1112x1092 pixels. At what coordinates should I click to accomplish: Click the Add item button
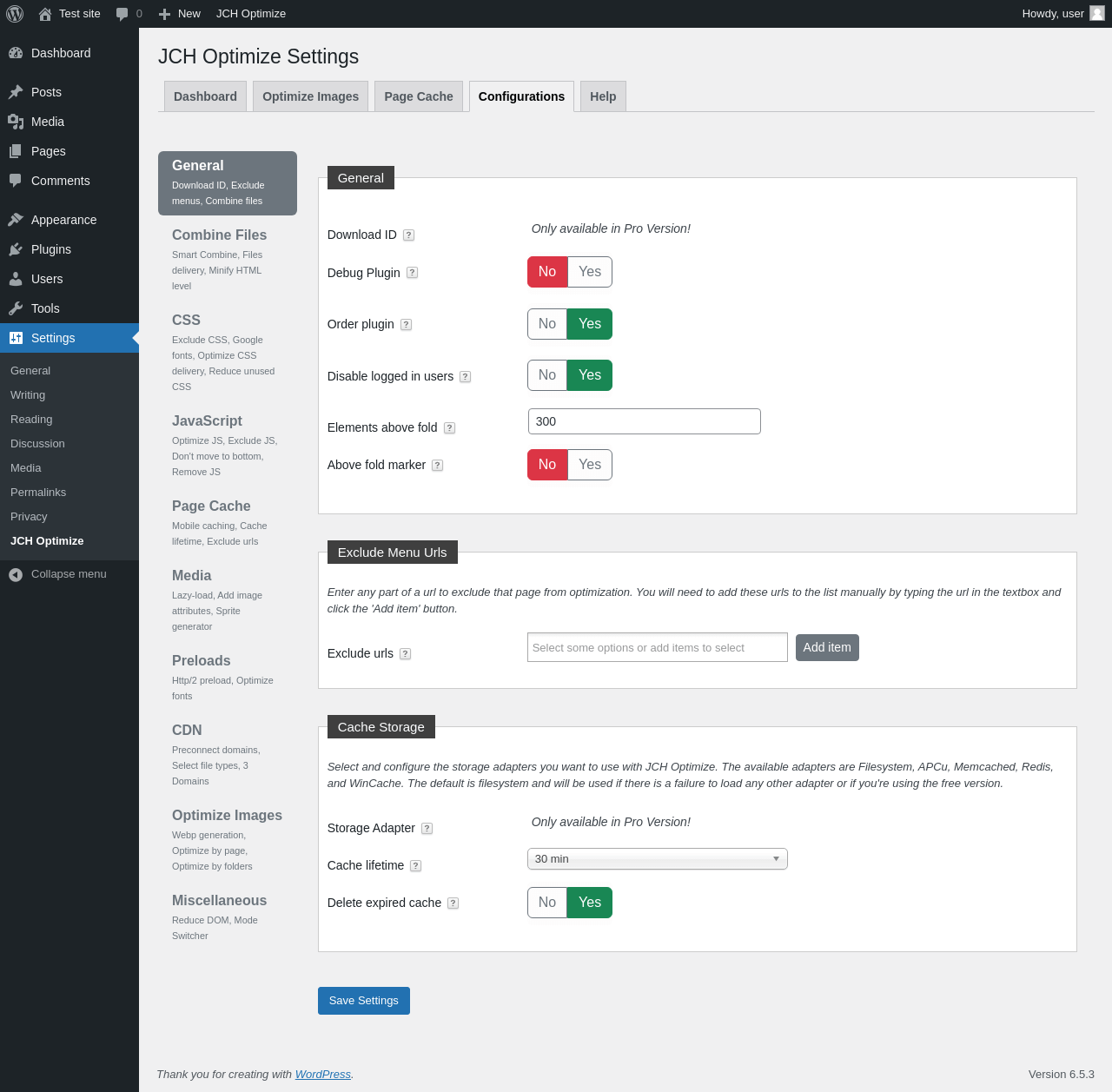pyautogui.click(x=827, y=647)
